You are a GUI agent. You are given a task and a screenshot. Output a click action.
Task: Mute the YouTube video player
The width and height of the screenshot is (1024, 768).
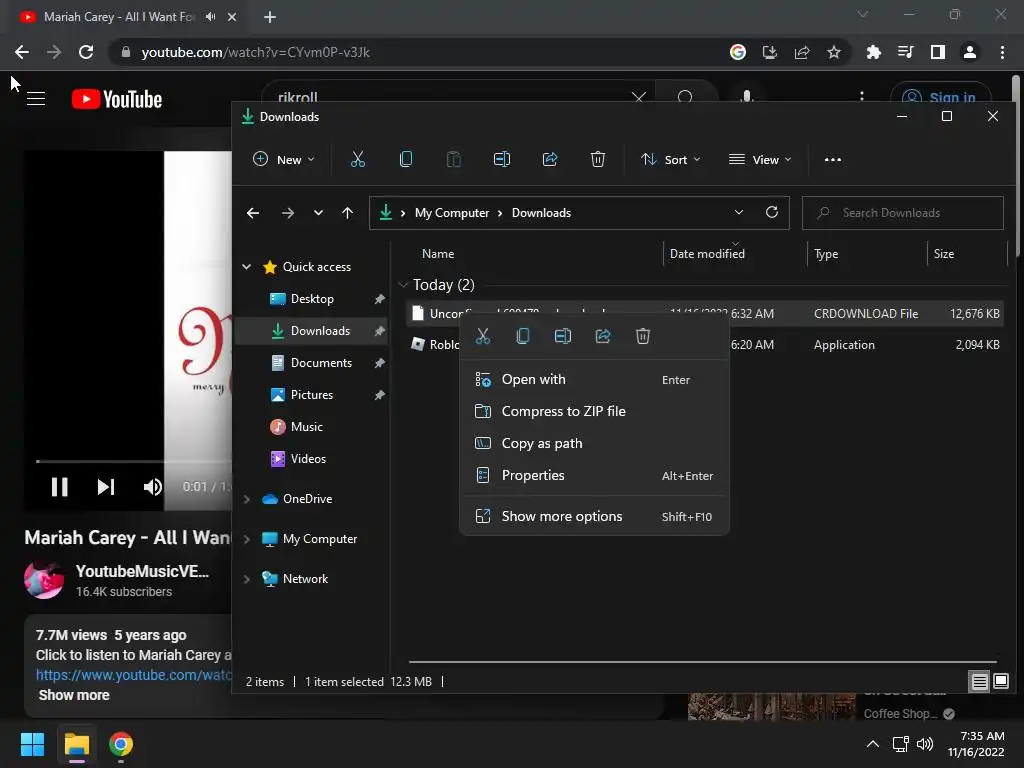(x=153, y=487)
